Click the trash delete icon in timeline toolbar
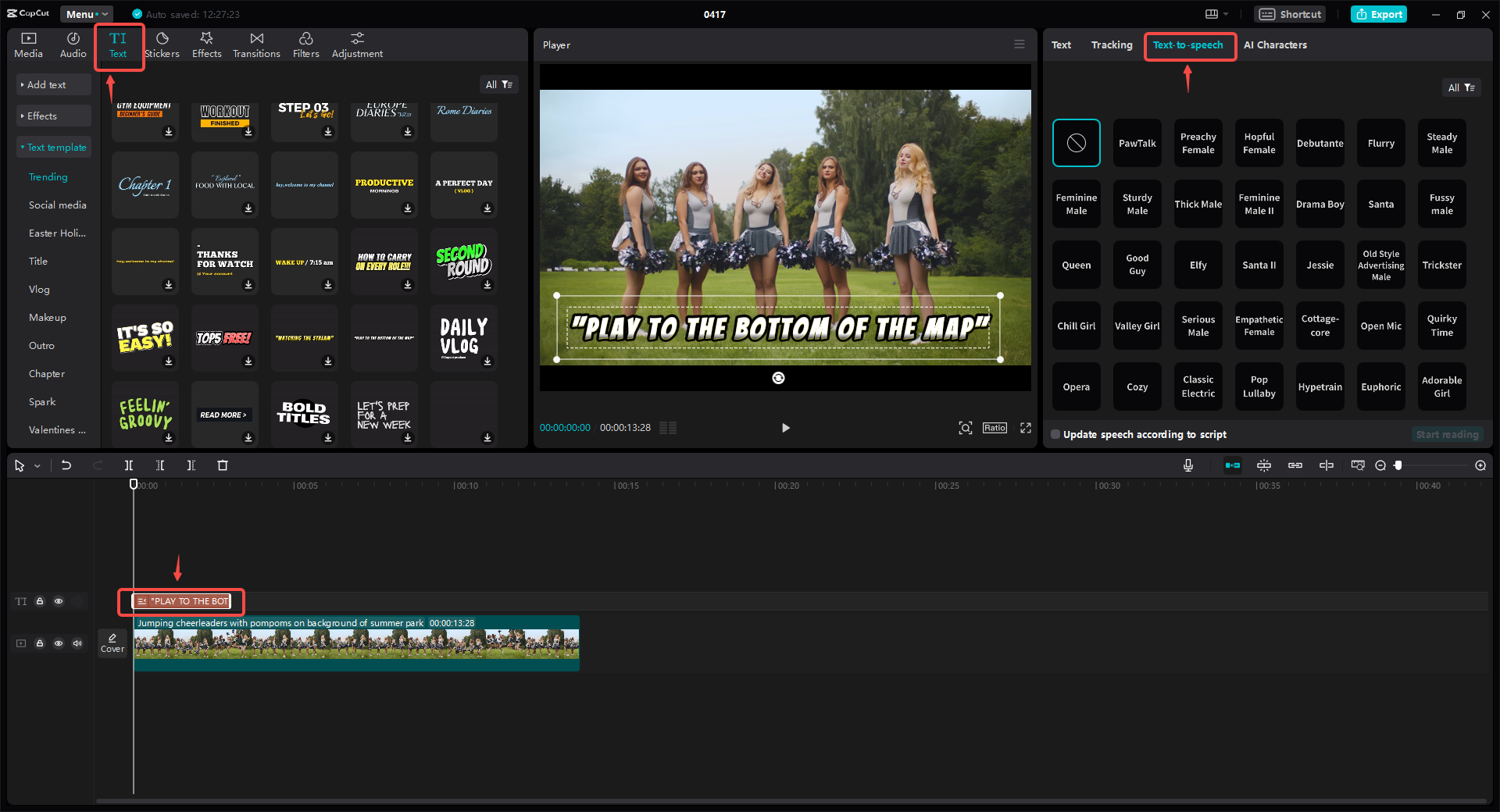1500x812 pixels. pyautogui.click(x=223, y=465)
